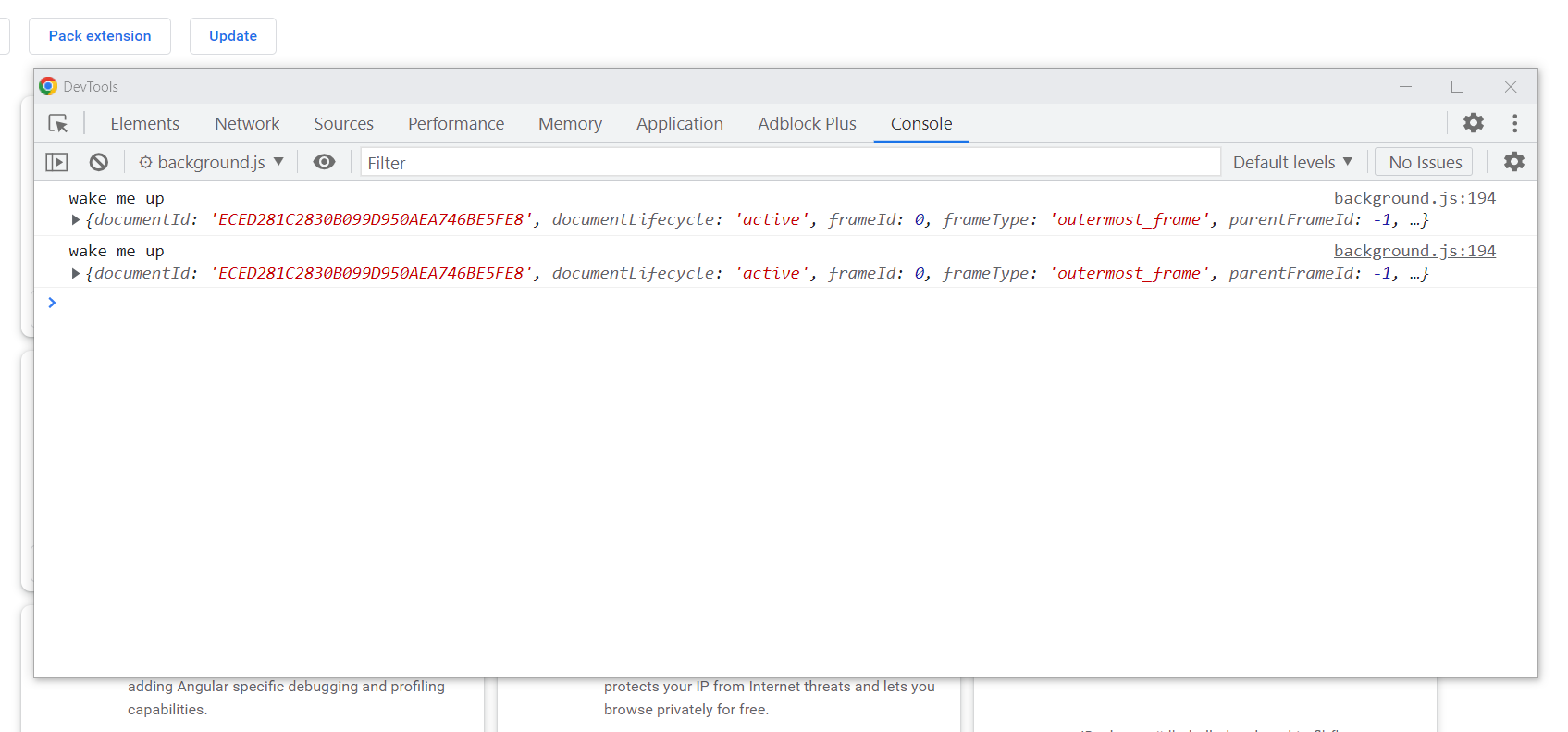Open DevTools settings gear in tab bar
This screenshot has height=732, width=1568.
(x=1474, y=122)
